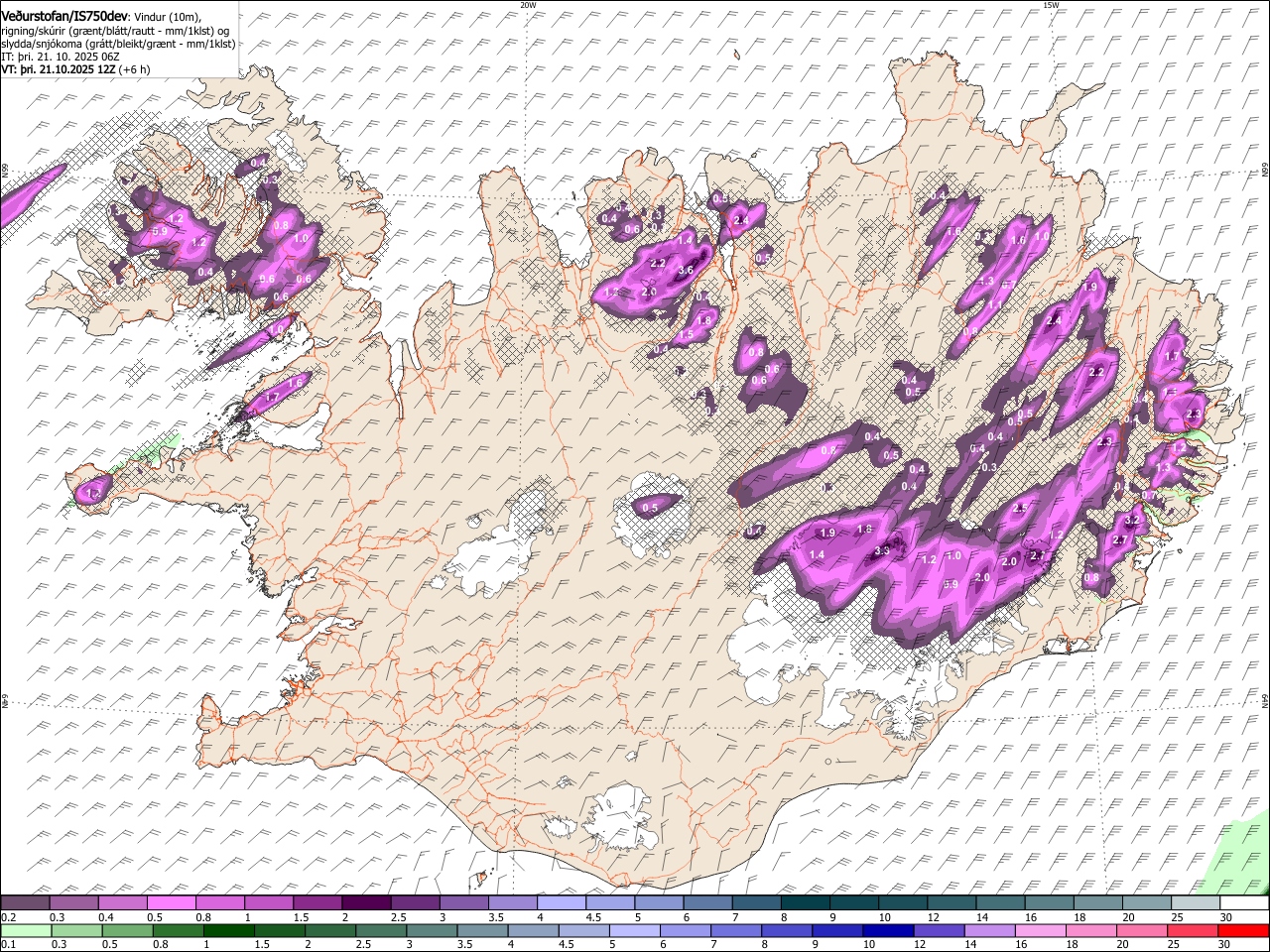The image size is (1270, 952).
Task: Select top legend swatch between 2 and 2.5
Action: pos(366,903)
